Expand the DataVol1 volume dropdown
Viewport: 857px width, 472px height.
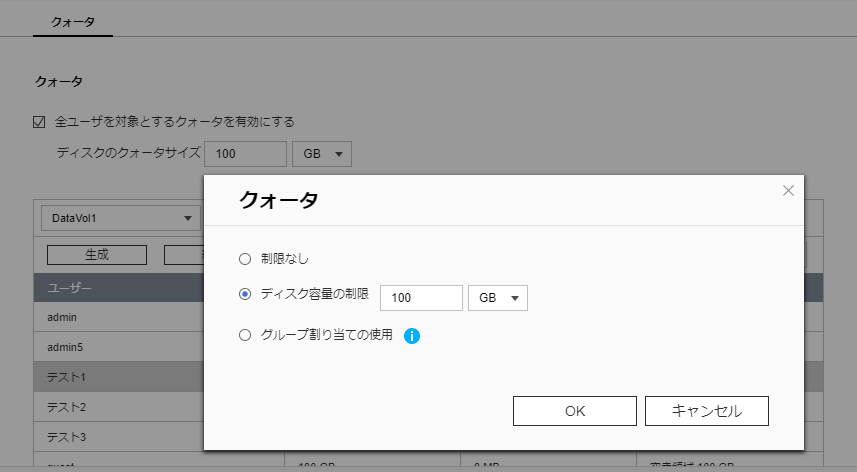[x=121, y=218]
